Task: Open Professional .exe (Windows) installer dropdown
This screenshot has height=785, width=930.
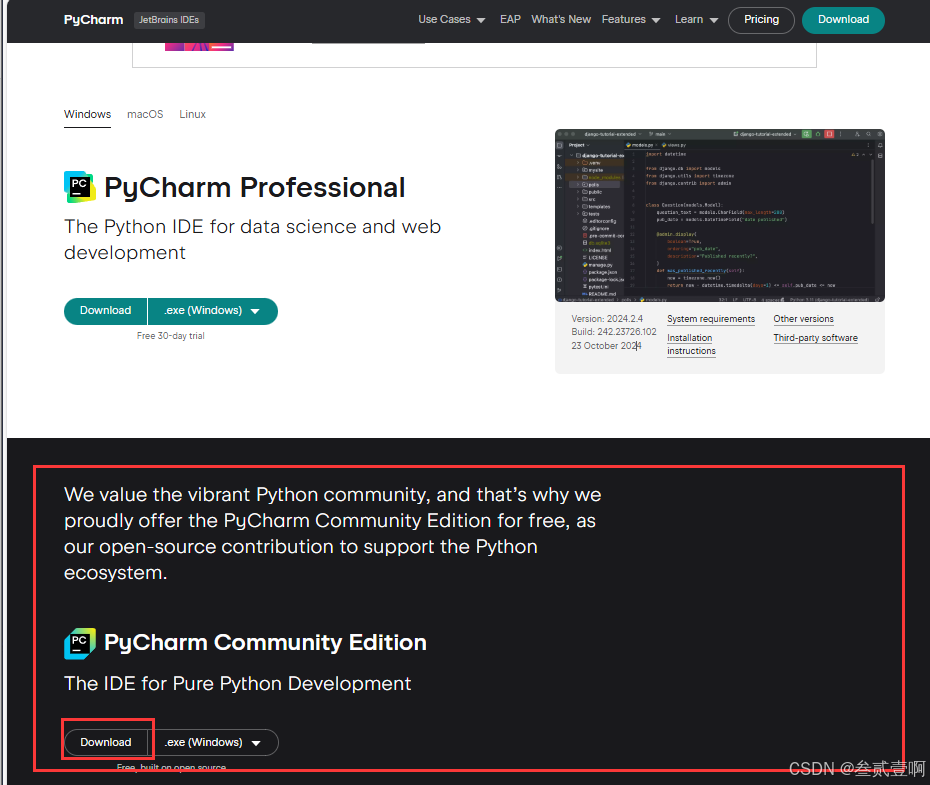Action: point(212,311)
